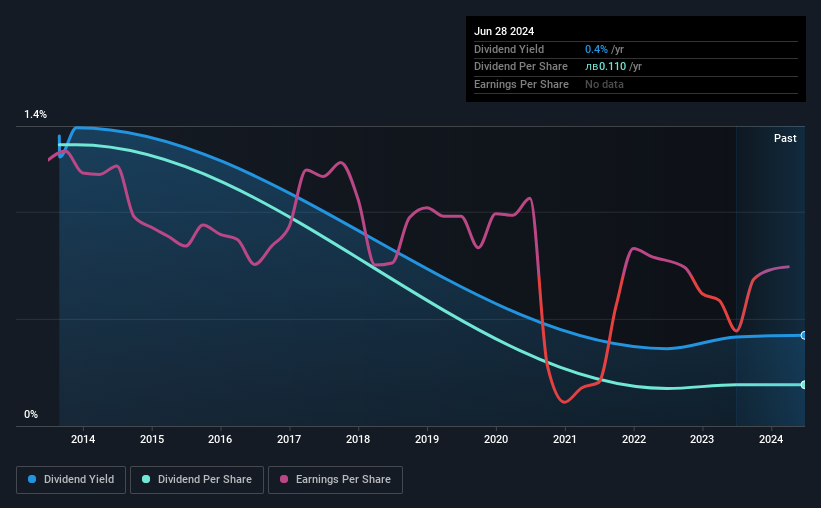The width and height of the screenshot is (821, 508).
Task: Click the 1.4% y-axis label
Action: click(x=35, y=114)
